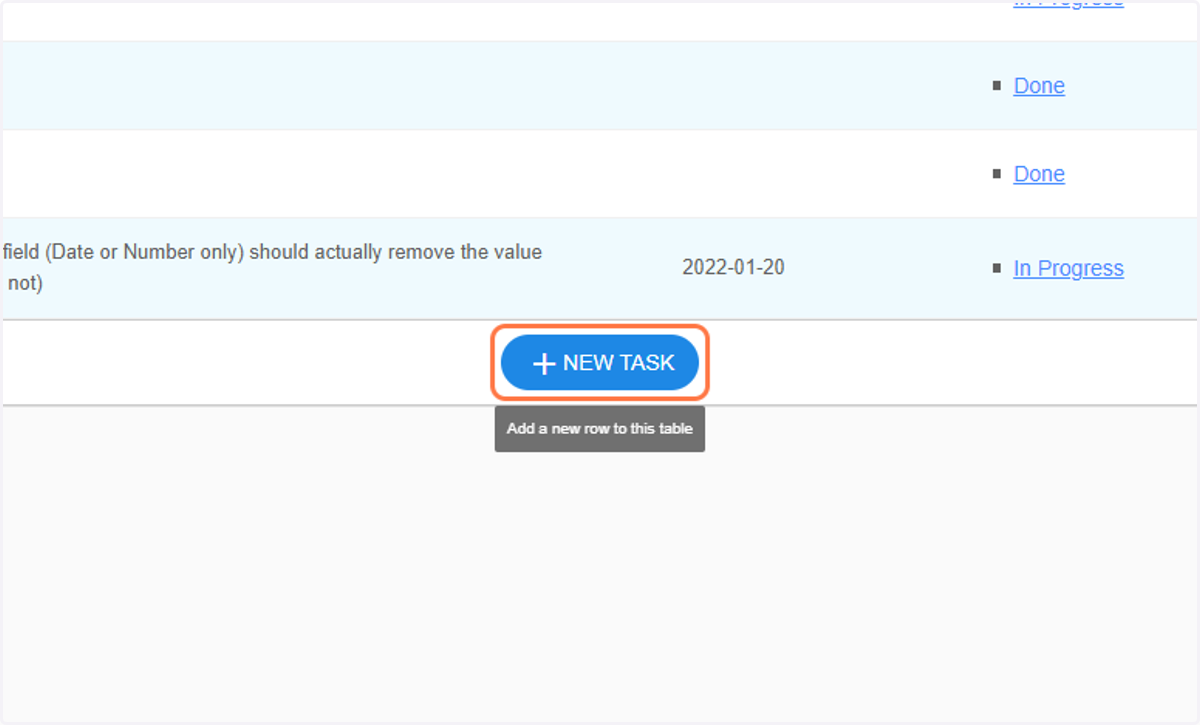Click the blue NEW TASK button
The image size is (1200, 725).
(x=600, y=363)
